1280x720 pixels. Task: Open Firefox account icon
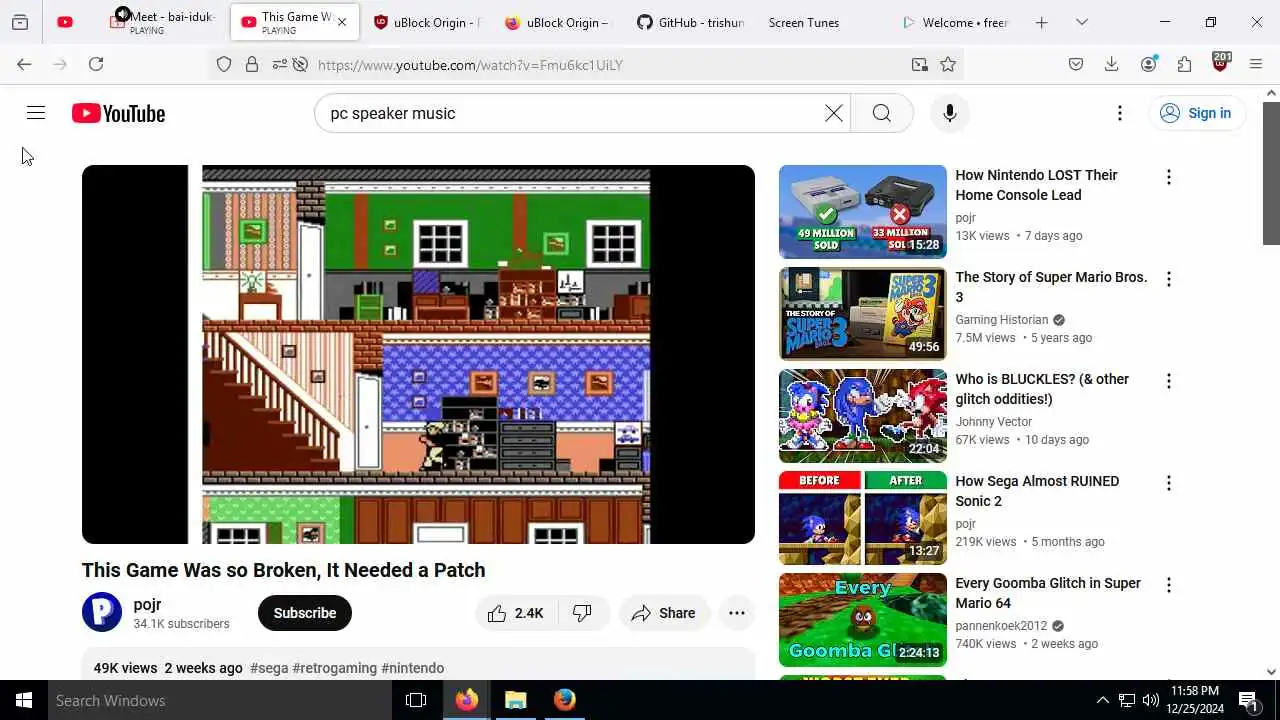tap(1148, 64)
